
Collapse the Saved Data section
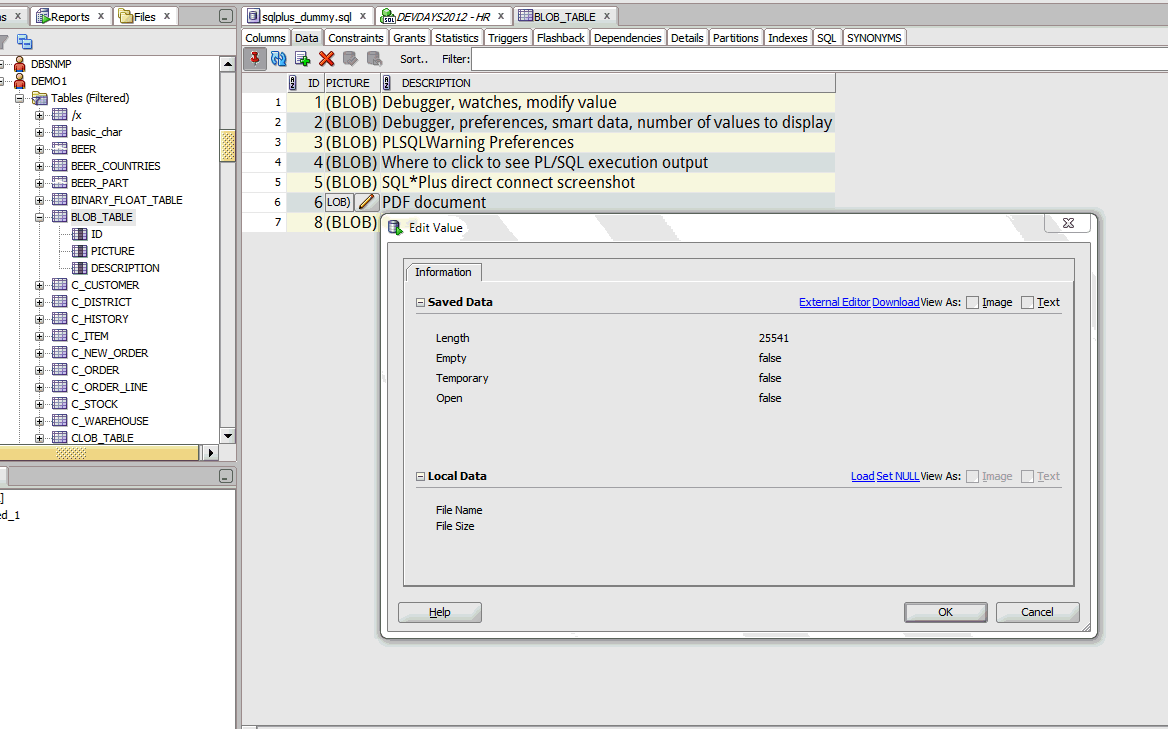point(420,302)
